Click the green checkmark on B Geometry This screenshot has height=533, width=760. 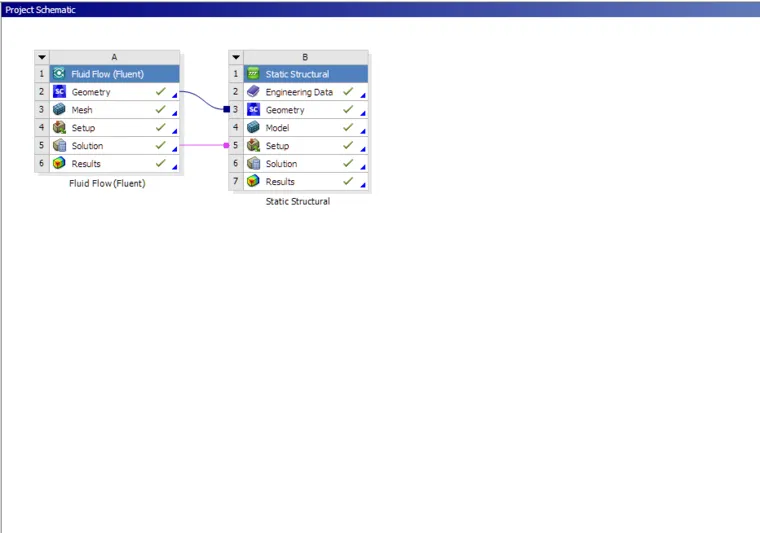click(348, 109)
